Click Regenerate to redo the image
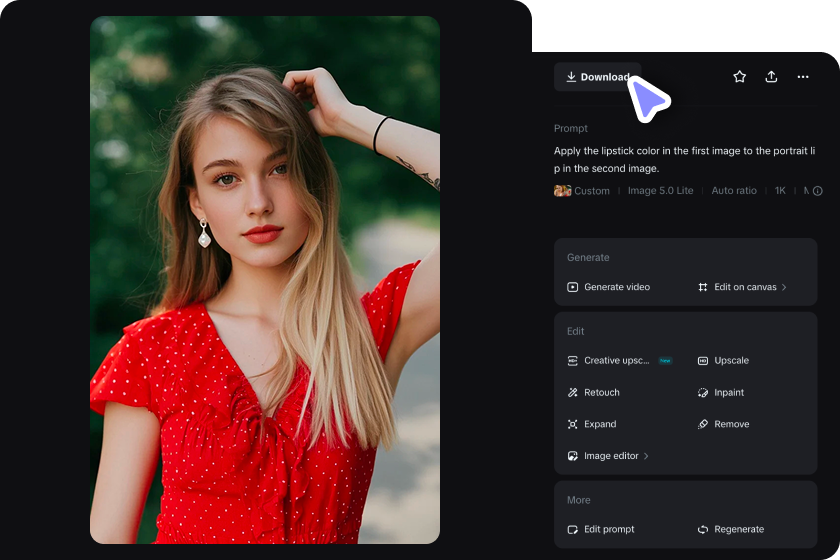The height and width of the screenshot is (560, 840). click(731, 529)
